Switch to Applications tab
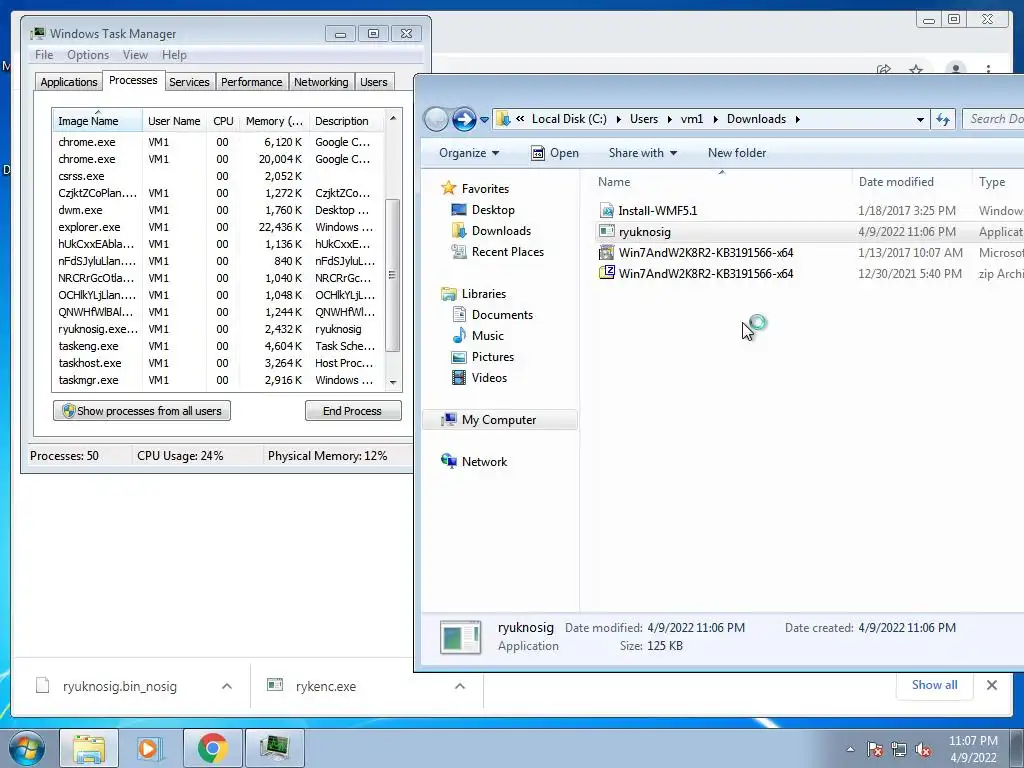Image resolution: width=1024 pixels, height=768 pixels. pyautogui.click(x=69, y=82)
